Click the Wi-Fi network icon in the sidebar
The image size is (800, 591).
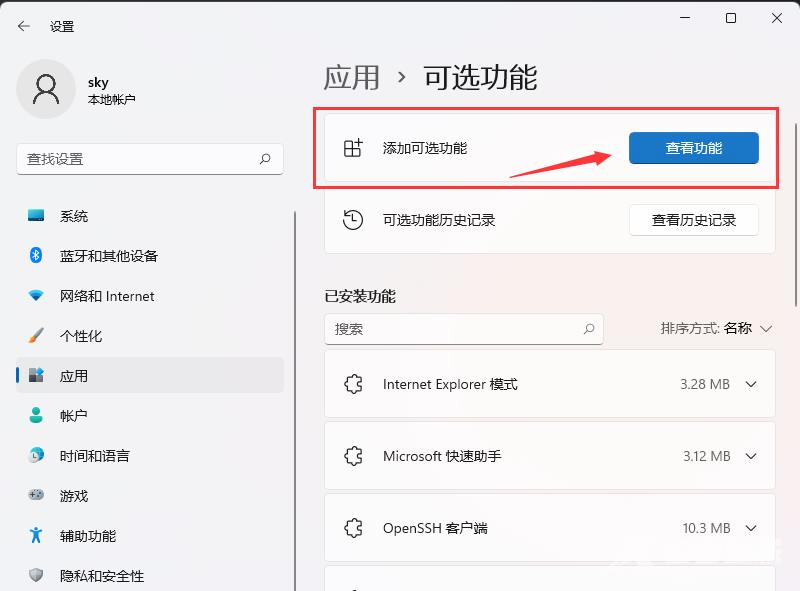[36, 296]
